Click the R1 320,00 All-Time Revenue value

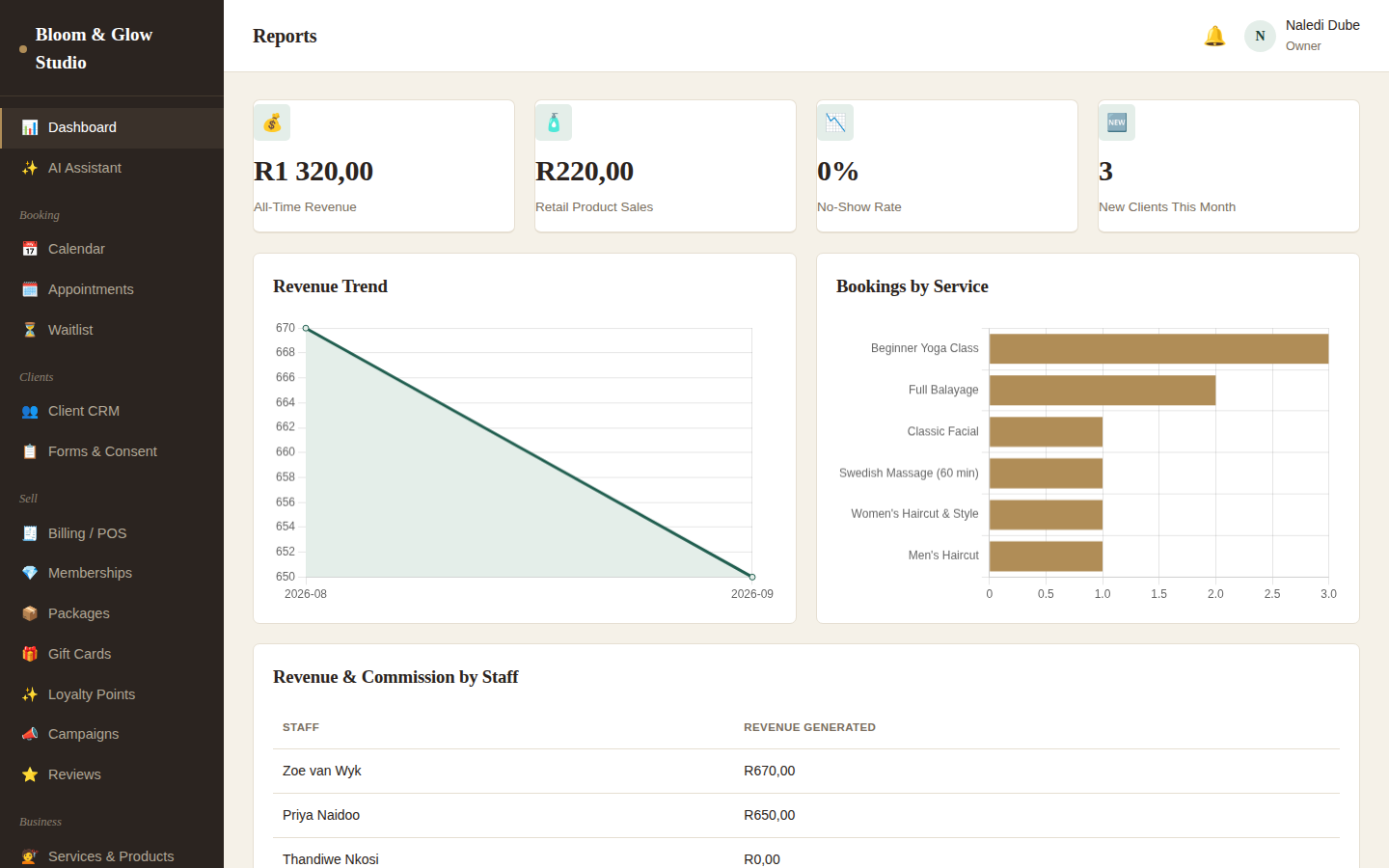313,172
